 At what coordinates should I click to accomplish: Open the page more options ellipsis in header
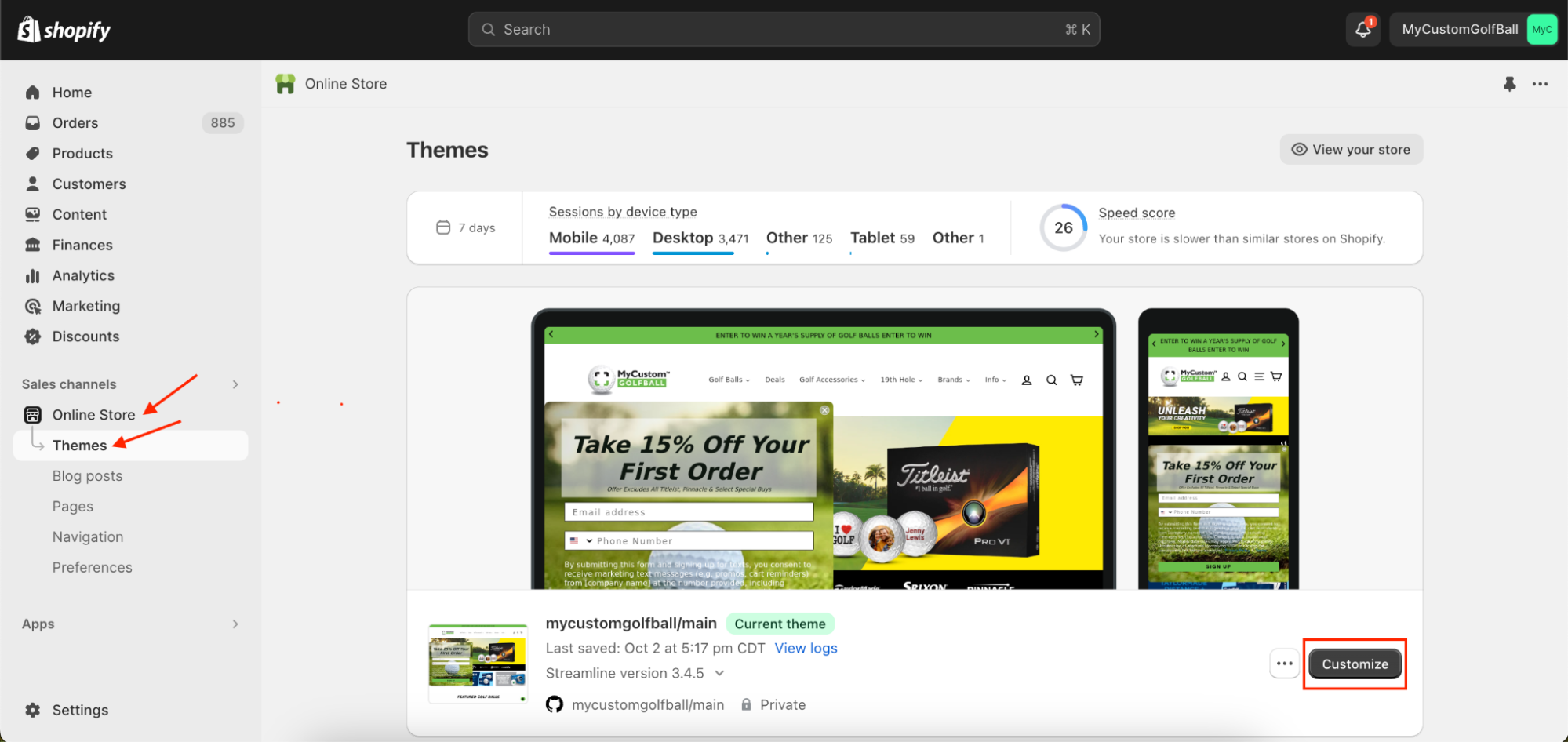[x=1541, y=84]
